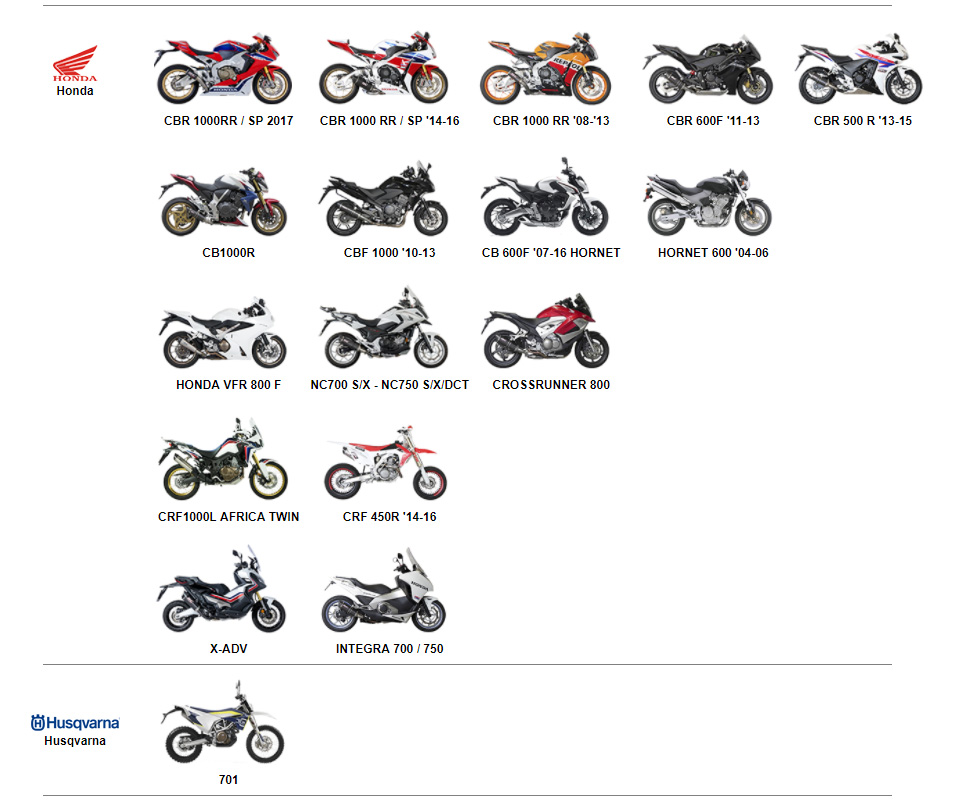Screen dimensions: 960x810
Task: Click the 'X-ADV' text label
Action: click(x=228, y=648)
